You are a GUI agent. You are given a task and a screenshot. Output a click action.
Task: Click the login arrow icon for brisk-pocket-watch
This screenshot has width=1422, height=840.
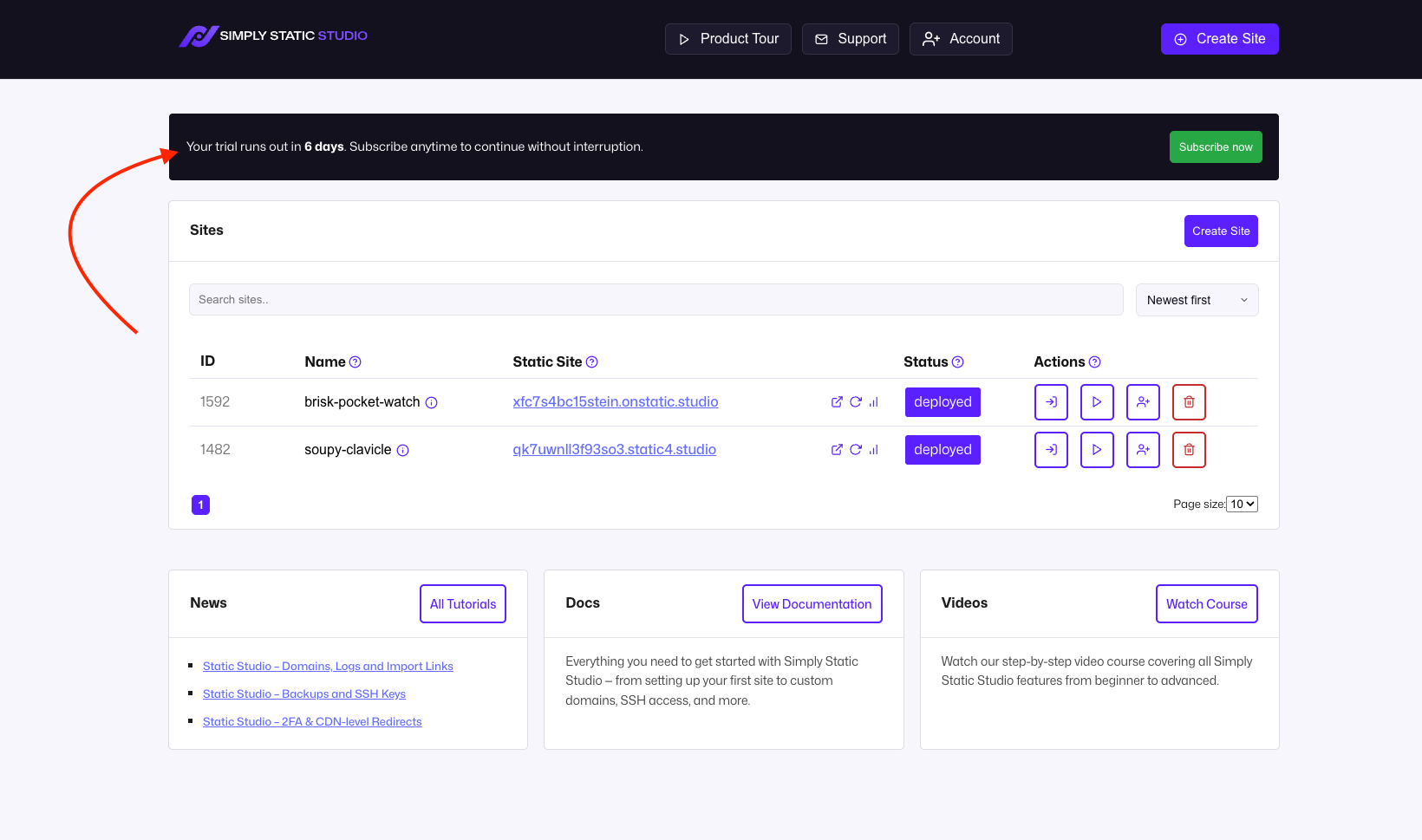click(x=1051, y=402)
